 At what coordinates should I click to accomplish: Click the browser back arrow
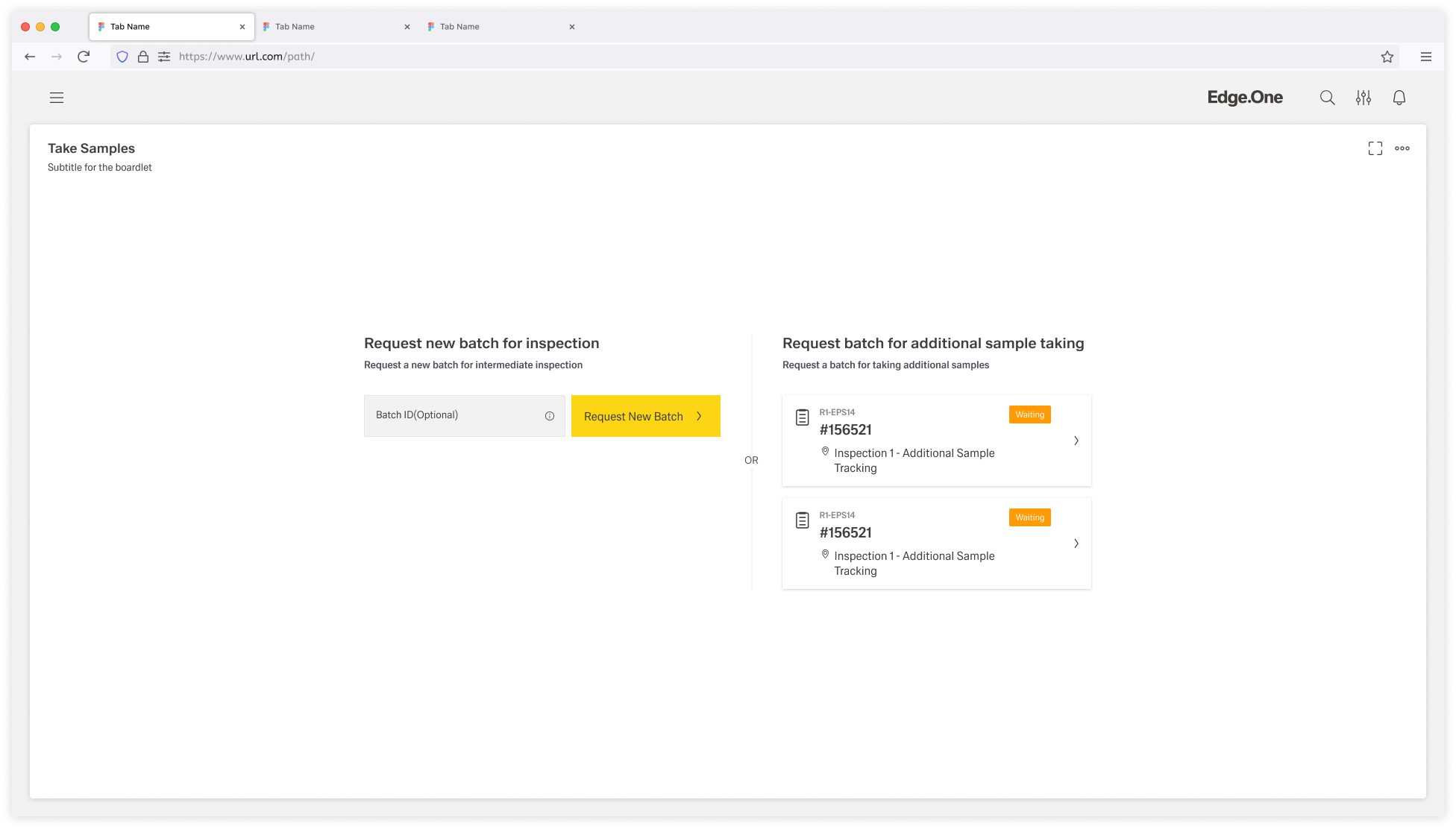point(30,57)
